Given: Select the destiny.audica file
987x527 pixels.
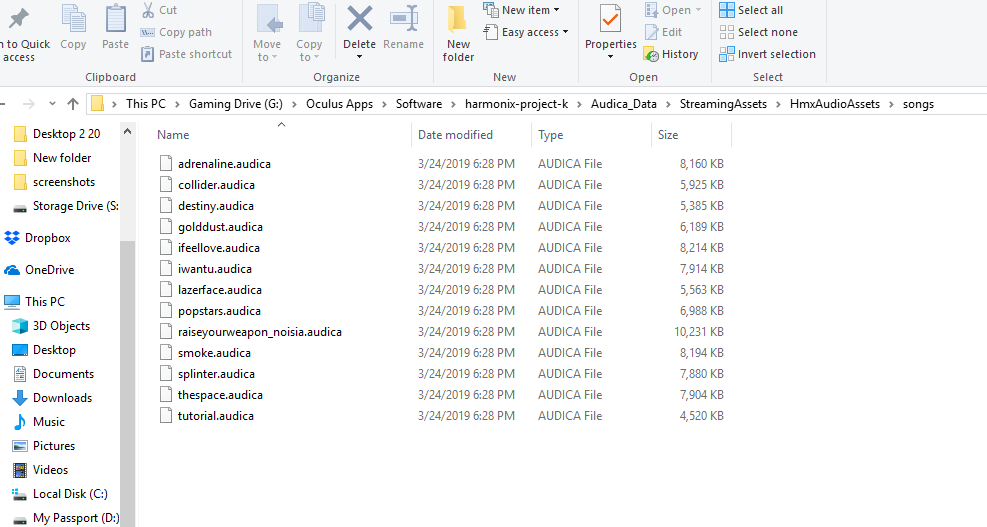Looking at the screenshot, I should tap(216, 206).
